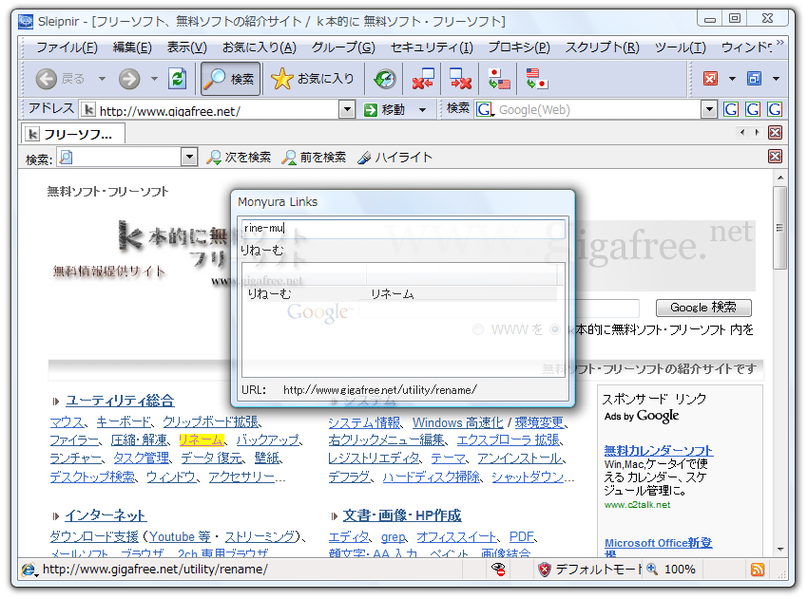Toggle the 検索 magnifier search bar button
This screenshot has width=808, height=599.
coord(230,79)
